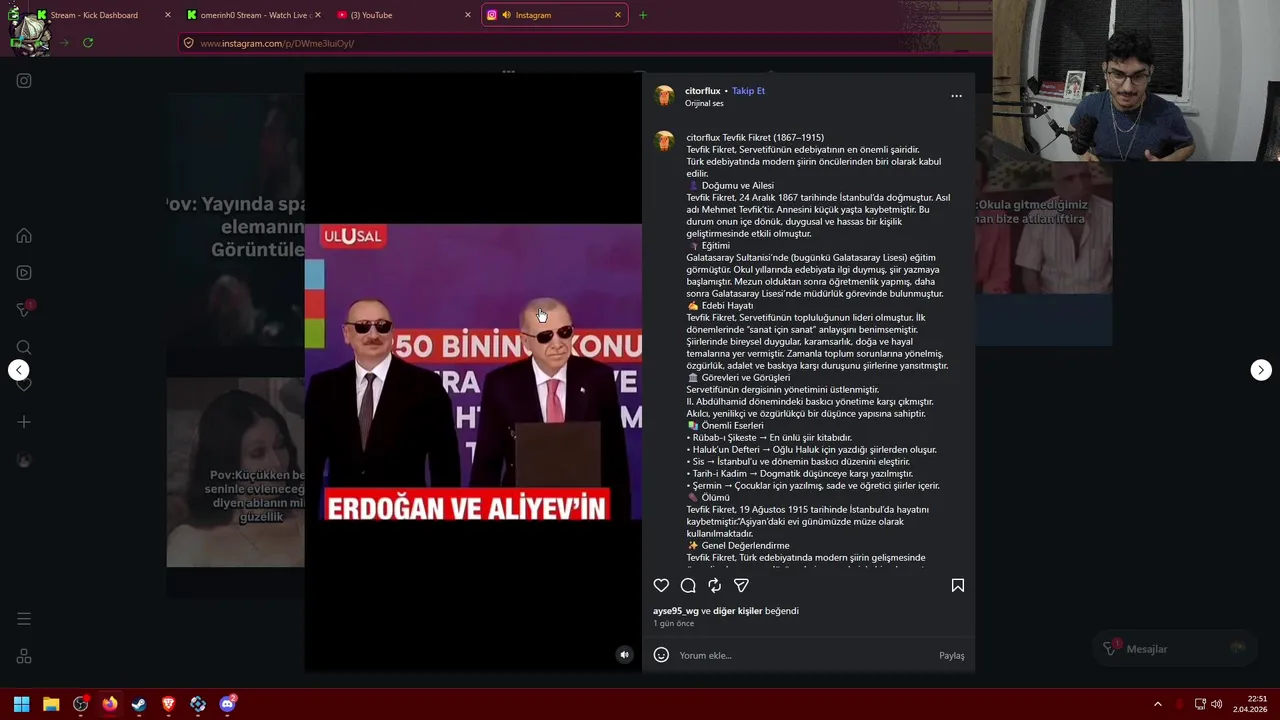Click browser forward arrow
The width and height of the screenshot is (1280, 720).
(64, 43)
